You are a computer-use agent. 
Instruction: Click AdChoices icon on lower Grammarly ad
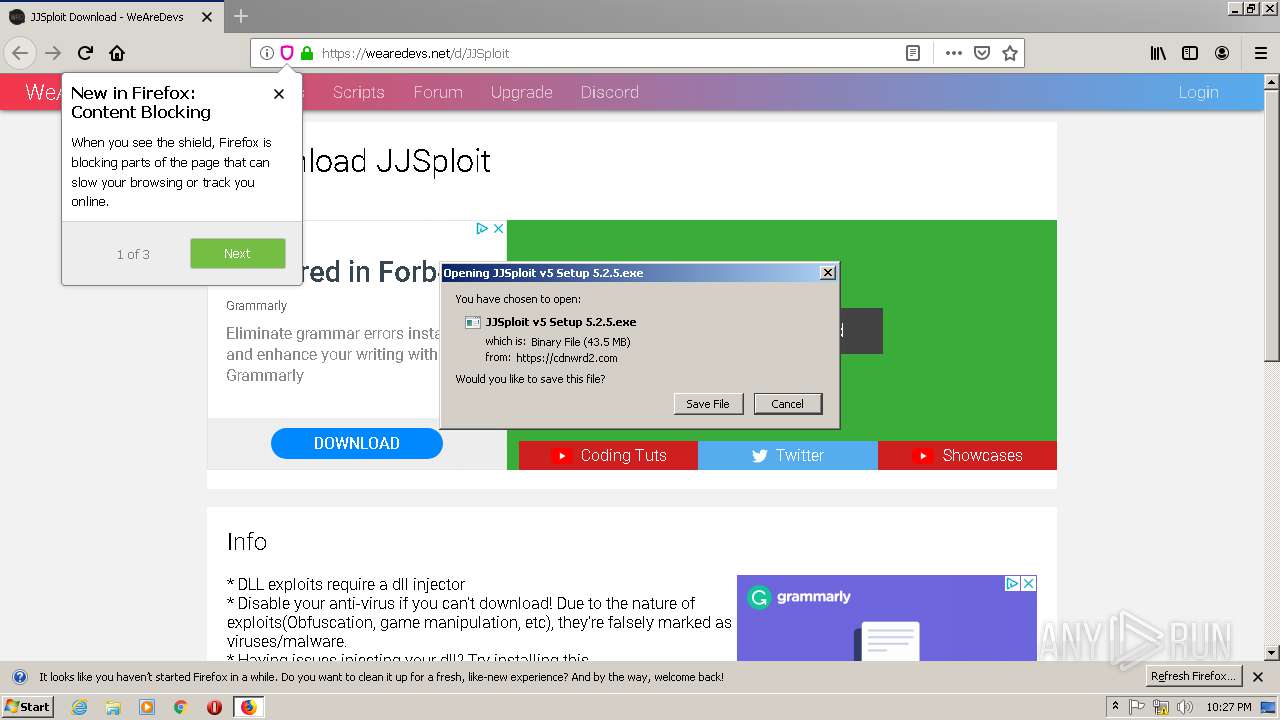pos(1012,583)
